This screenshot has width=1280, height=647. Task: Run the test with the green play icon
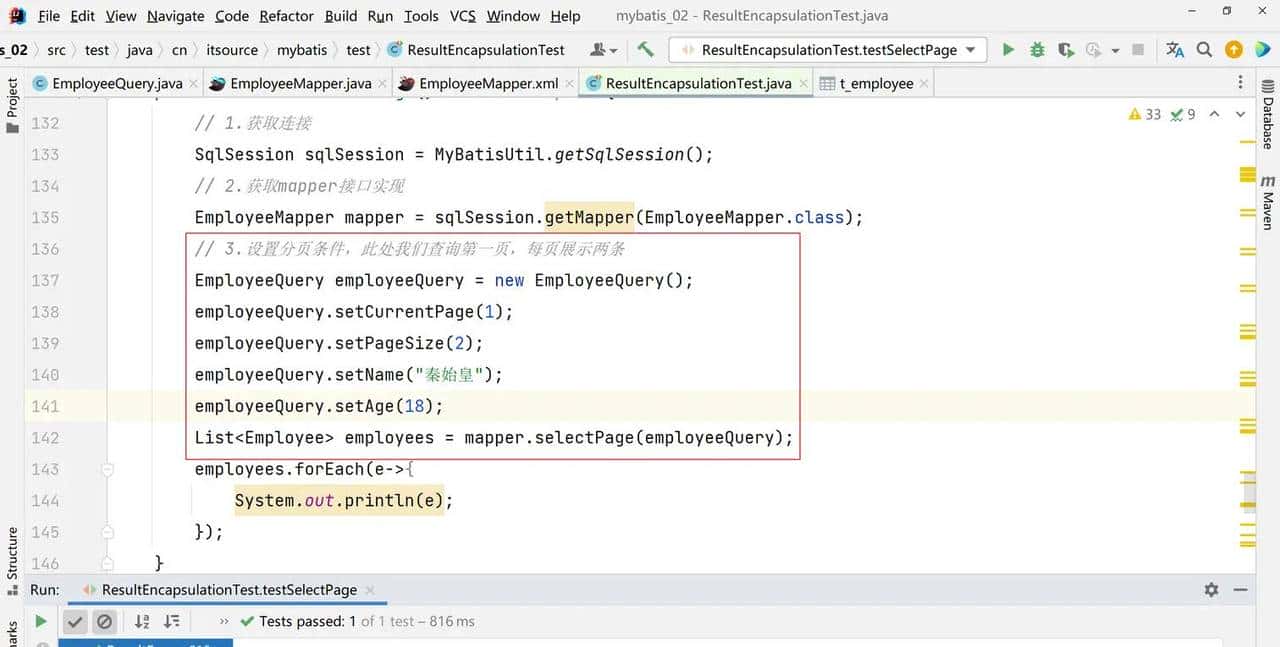pyautogui.click(x=1008, y=50)
